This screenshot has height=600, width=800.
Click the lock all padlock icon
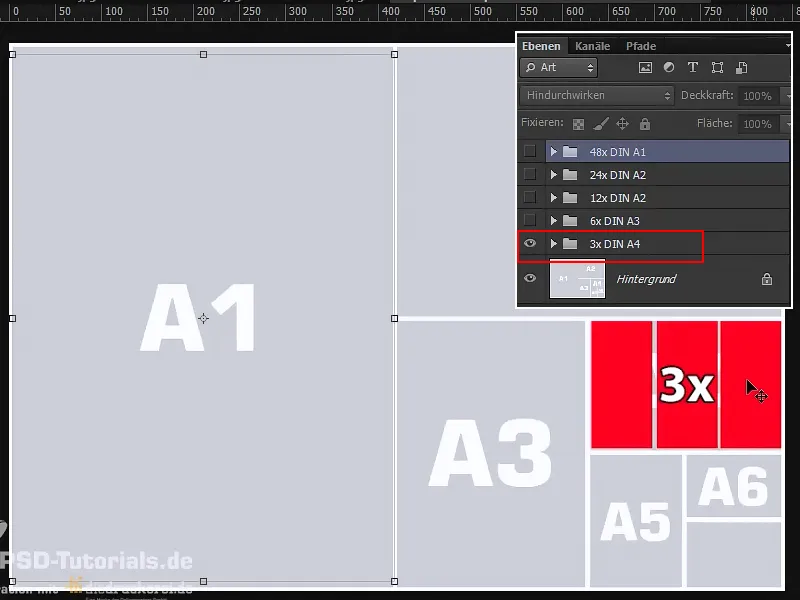tap(645, 123)
